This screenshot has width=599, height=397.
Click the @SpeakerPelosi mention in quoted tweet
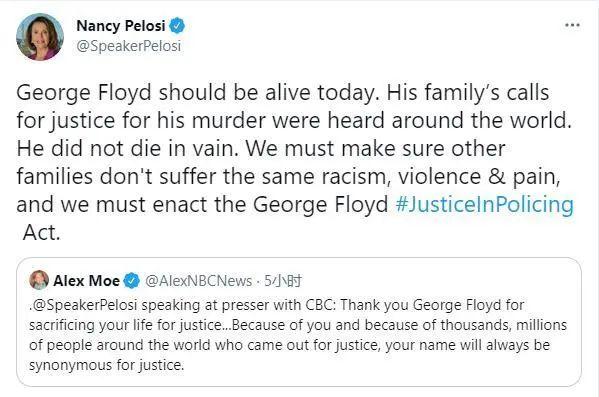(84, 305)
